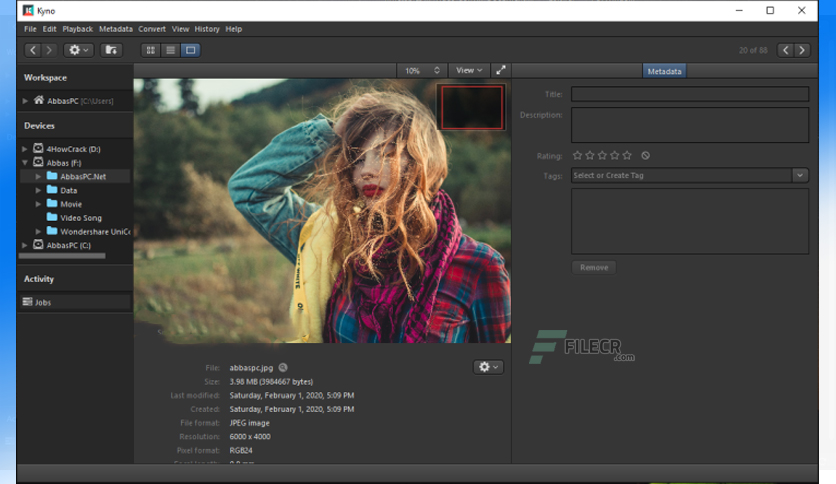Expand the AbbasPC (C:) drive
The width and height of the screenshot is (836, 484).
pyautogui.click(x=25, y=245)
